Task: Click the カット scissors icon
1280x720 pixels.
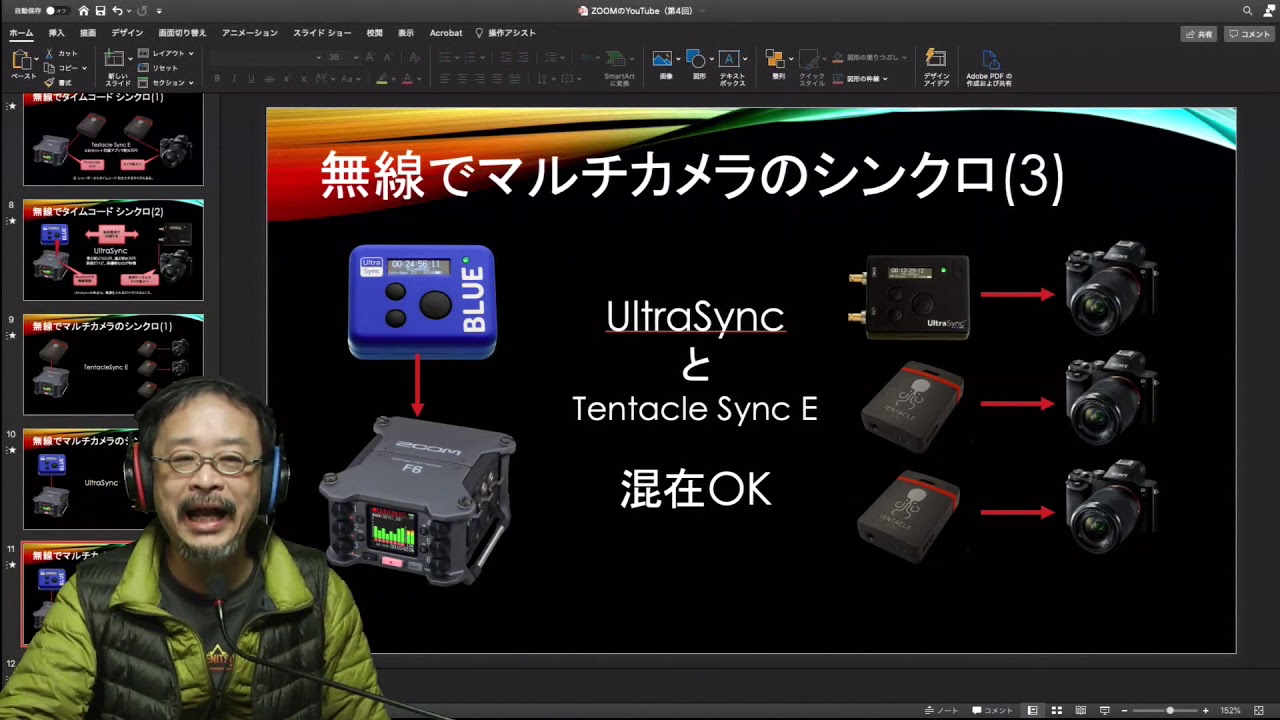Action: click(x=49, y=53)
